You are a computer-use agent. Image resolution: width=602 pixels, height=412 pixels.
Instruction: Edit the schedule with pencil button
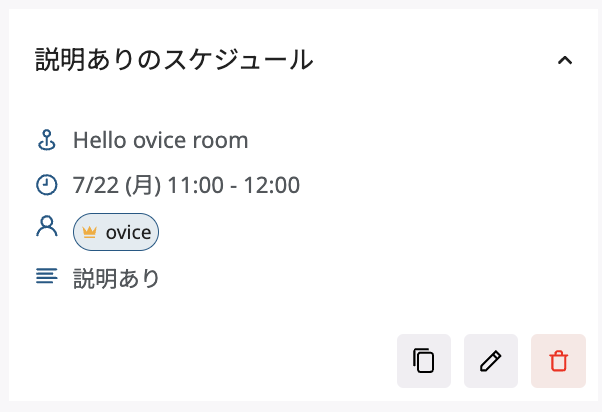point(491,360)
